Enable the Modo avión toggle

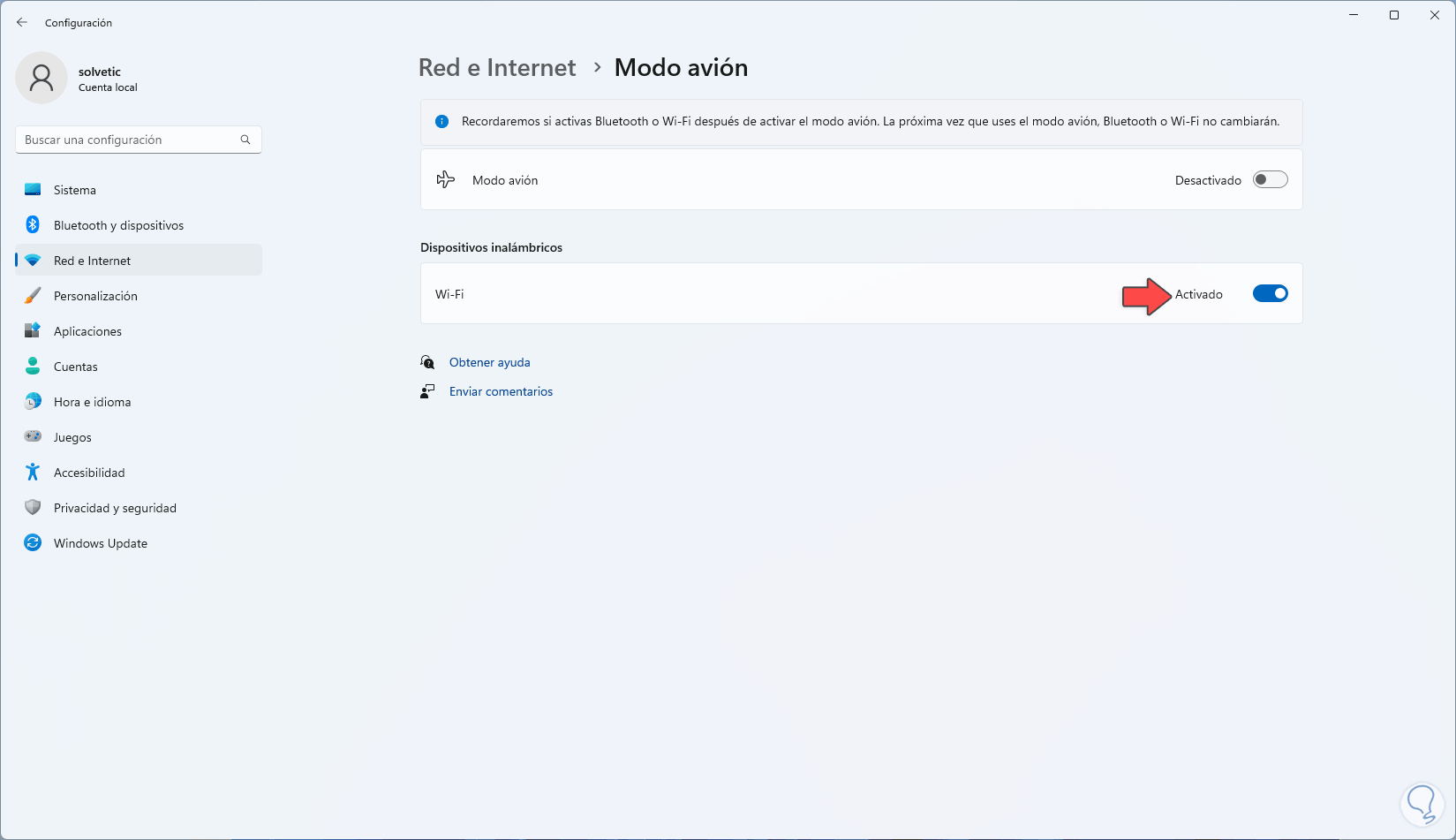[1270, 180]
